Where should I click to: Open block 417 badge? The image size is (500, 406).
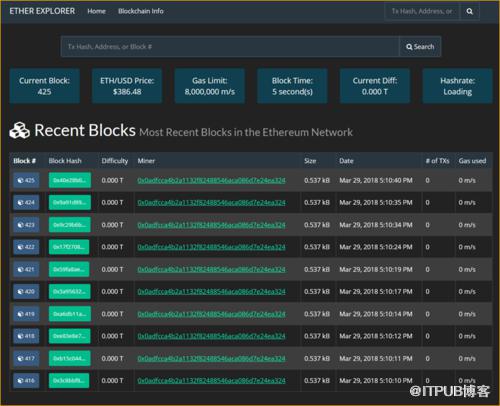coord(26,358)
